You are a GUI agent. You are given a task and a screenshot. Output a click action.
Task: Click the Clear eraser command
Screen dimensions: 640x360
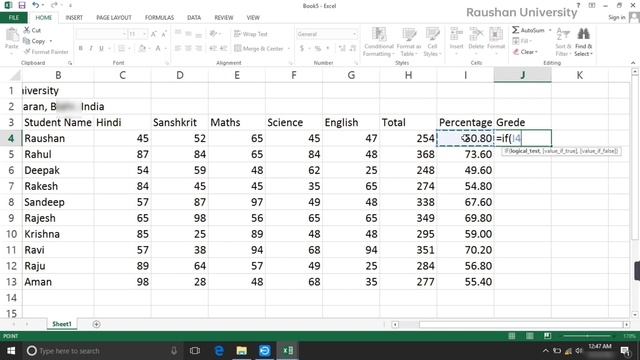(525, 52)
